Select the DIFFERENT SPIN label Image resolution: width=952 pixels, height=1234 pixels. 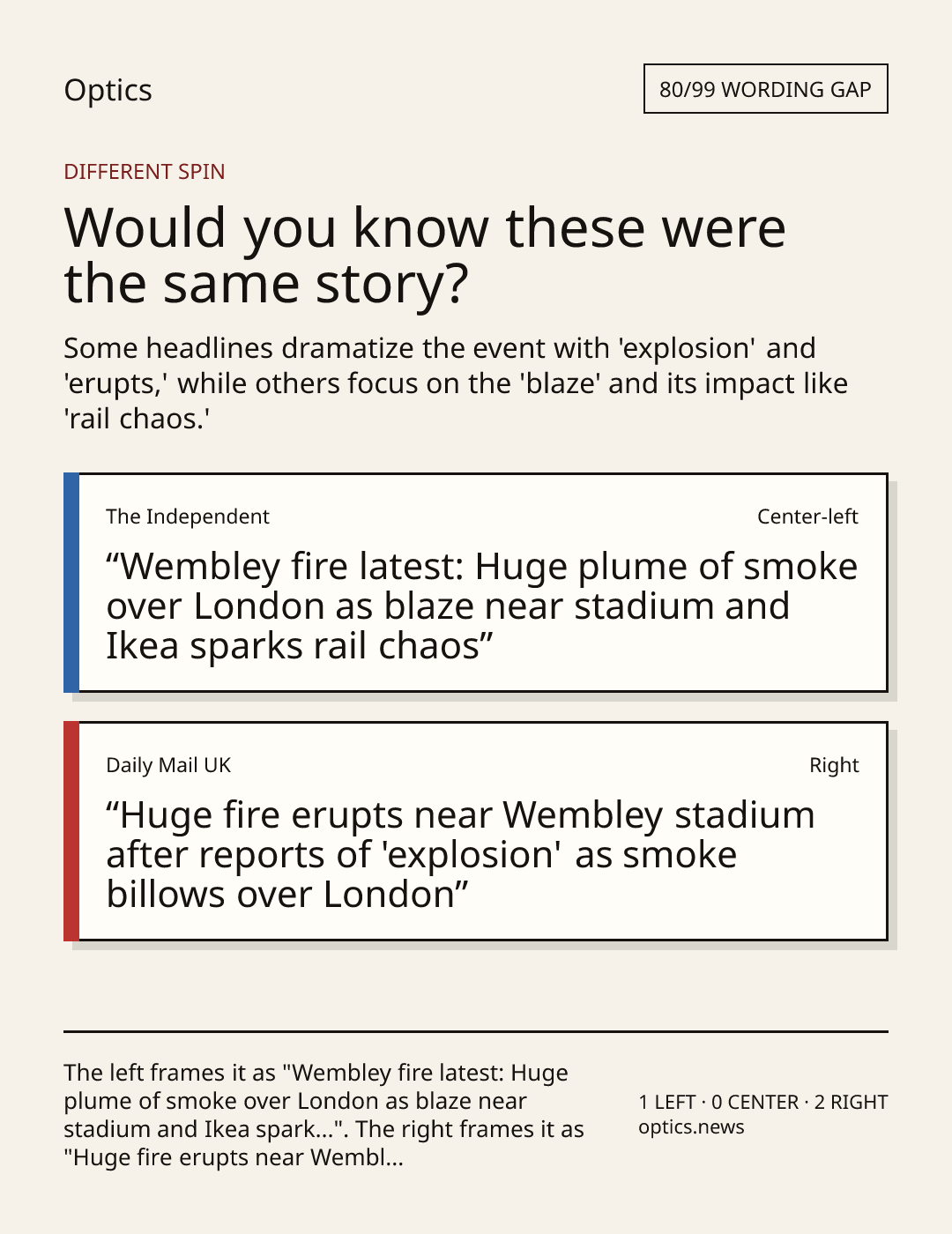pos(145,171)
